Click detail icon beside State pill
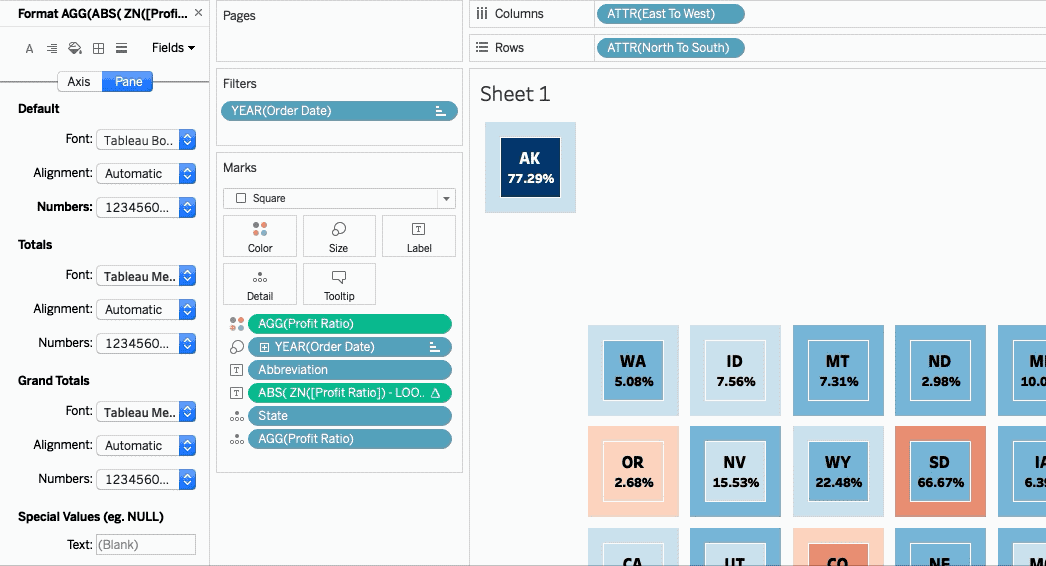 [237, 416]
